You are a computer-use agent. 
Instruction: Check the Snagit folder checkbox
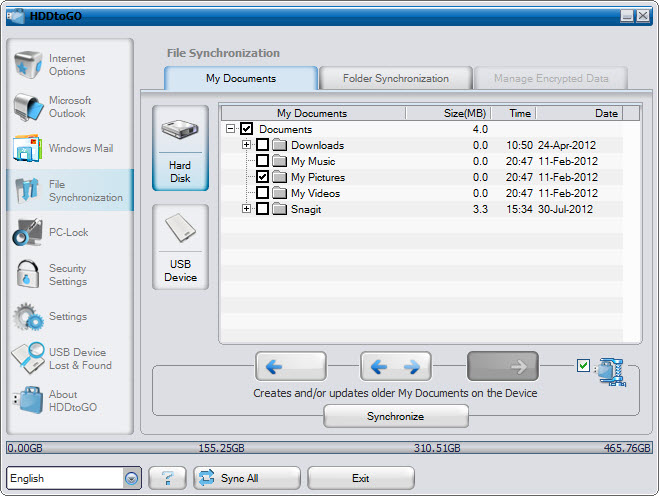point(262,208)
